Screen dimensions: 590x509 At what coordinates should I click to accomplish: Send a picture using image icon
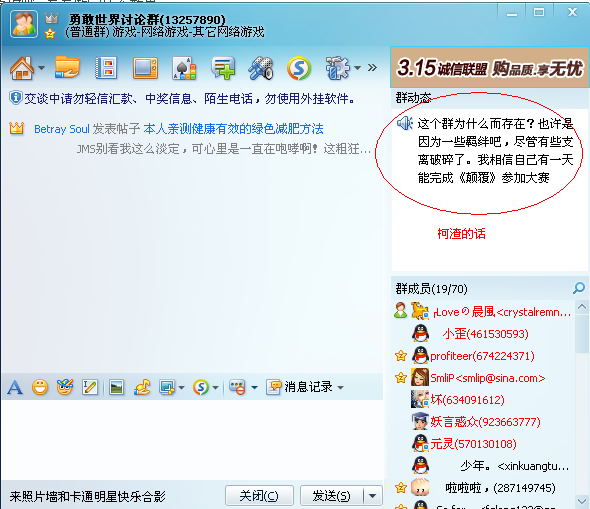[x=116, y=387]
